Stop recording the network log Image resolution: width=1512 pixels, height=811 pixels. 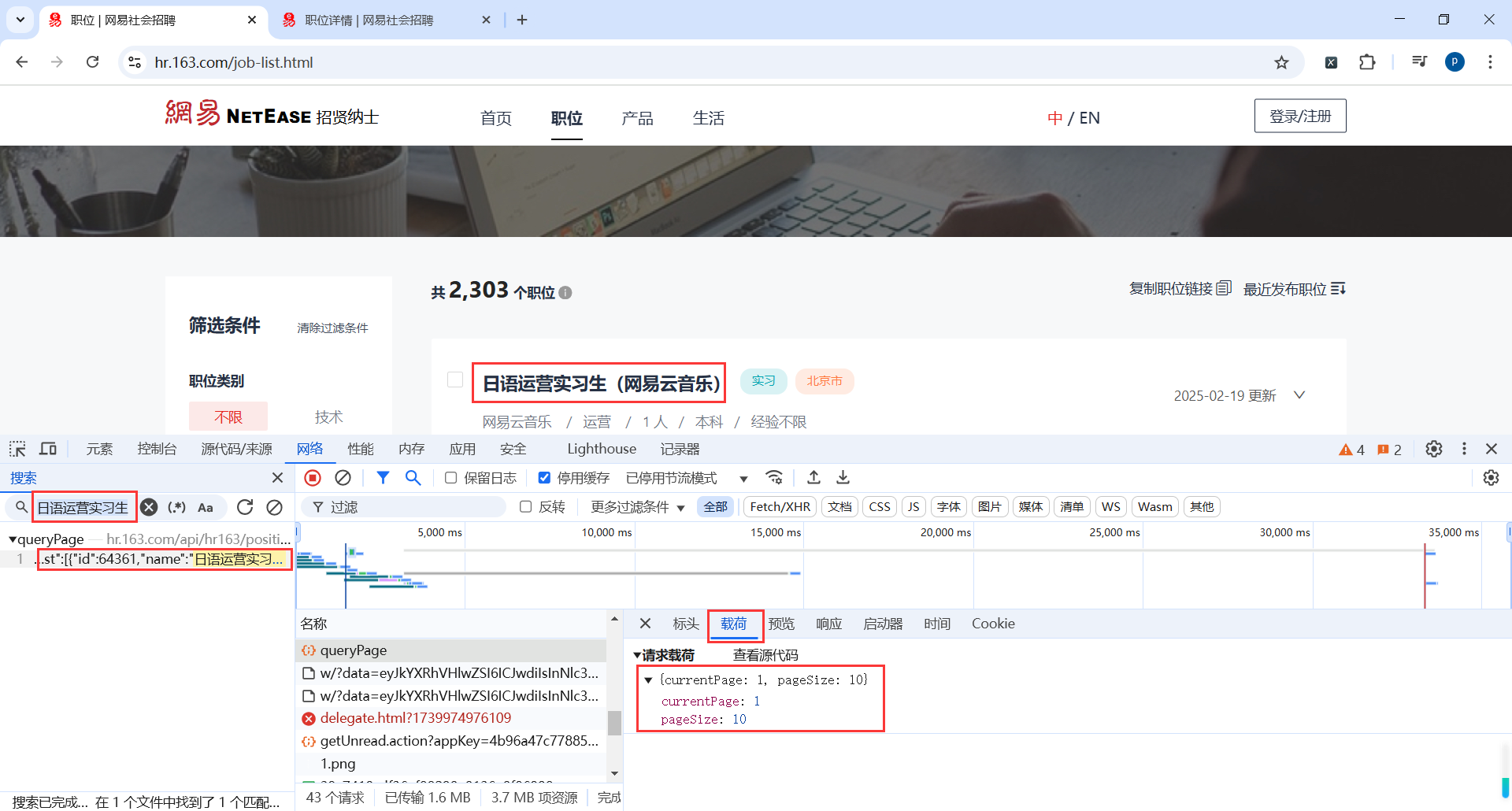(313, 478)
